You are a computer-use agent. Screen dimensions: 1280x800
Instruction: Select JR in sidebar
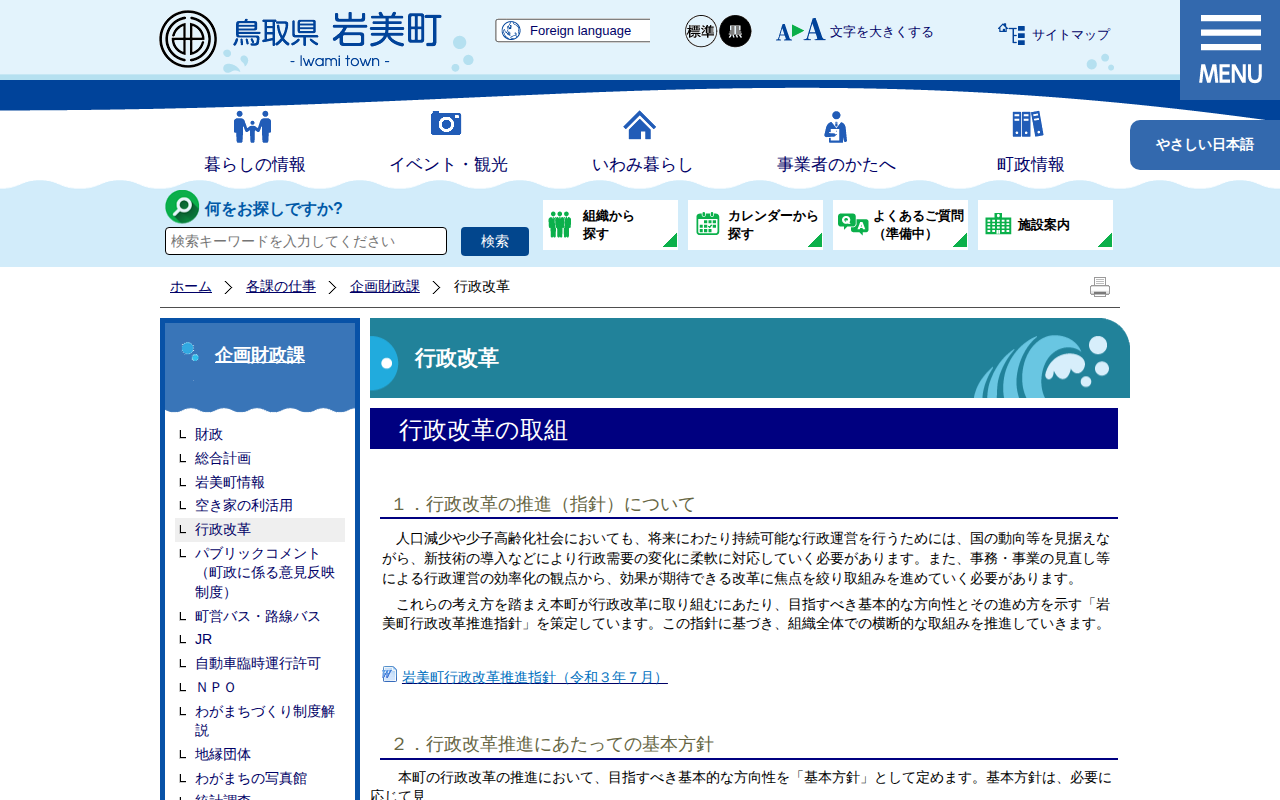pos(203,639)
